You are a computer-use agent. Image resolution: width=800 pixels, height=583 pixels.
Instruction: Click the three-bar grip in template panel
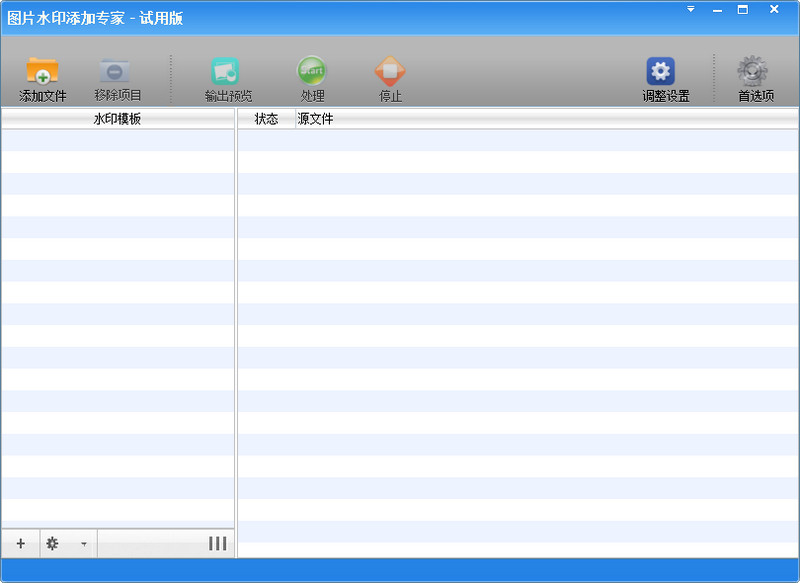click(217, 543)
